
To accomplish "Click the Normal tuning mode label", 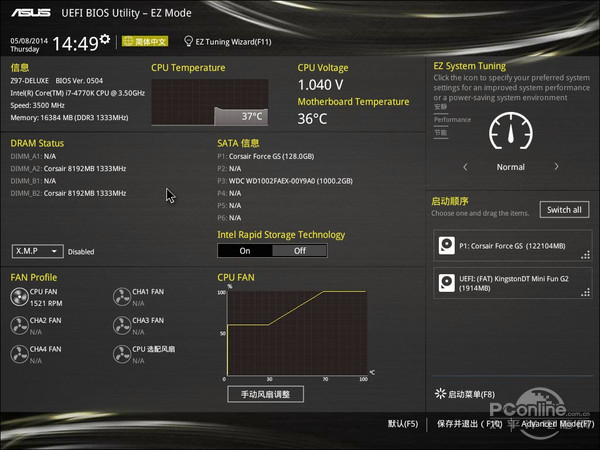I will click(511, 167).
